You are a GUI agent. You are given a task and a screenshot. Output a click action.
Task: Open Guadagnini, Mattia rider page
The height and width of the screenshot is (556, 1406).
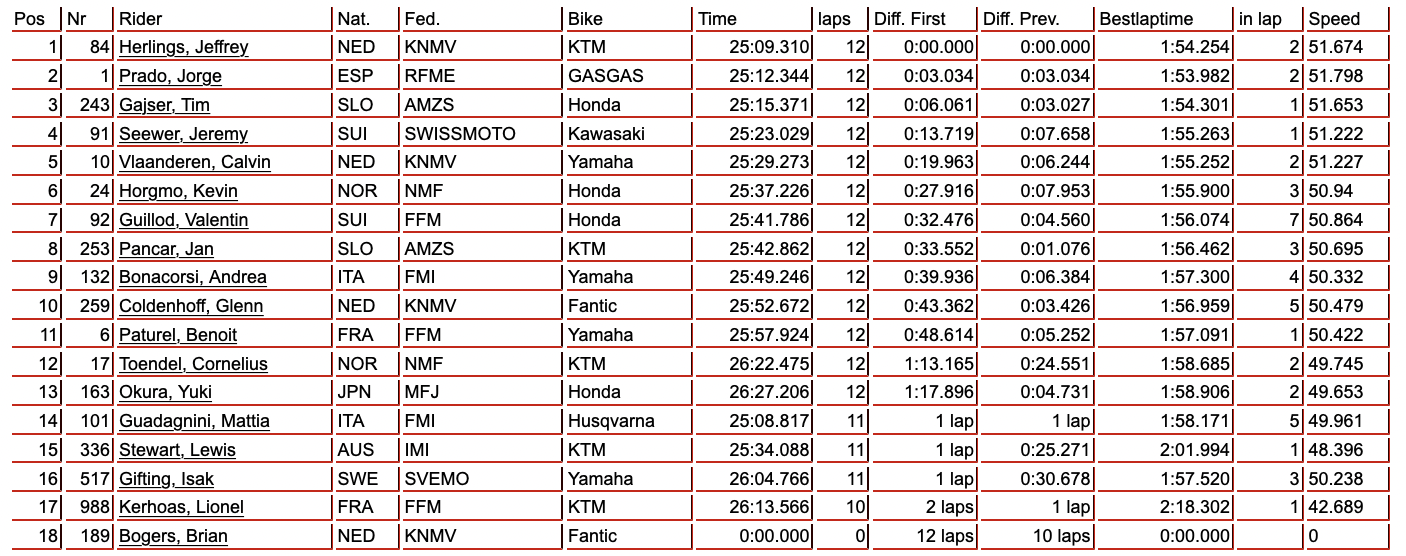pos(194,421)
